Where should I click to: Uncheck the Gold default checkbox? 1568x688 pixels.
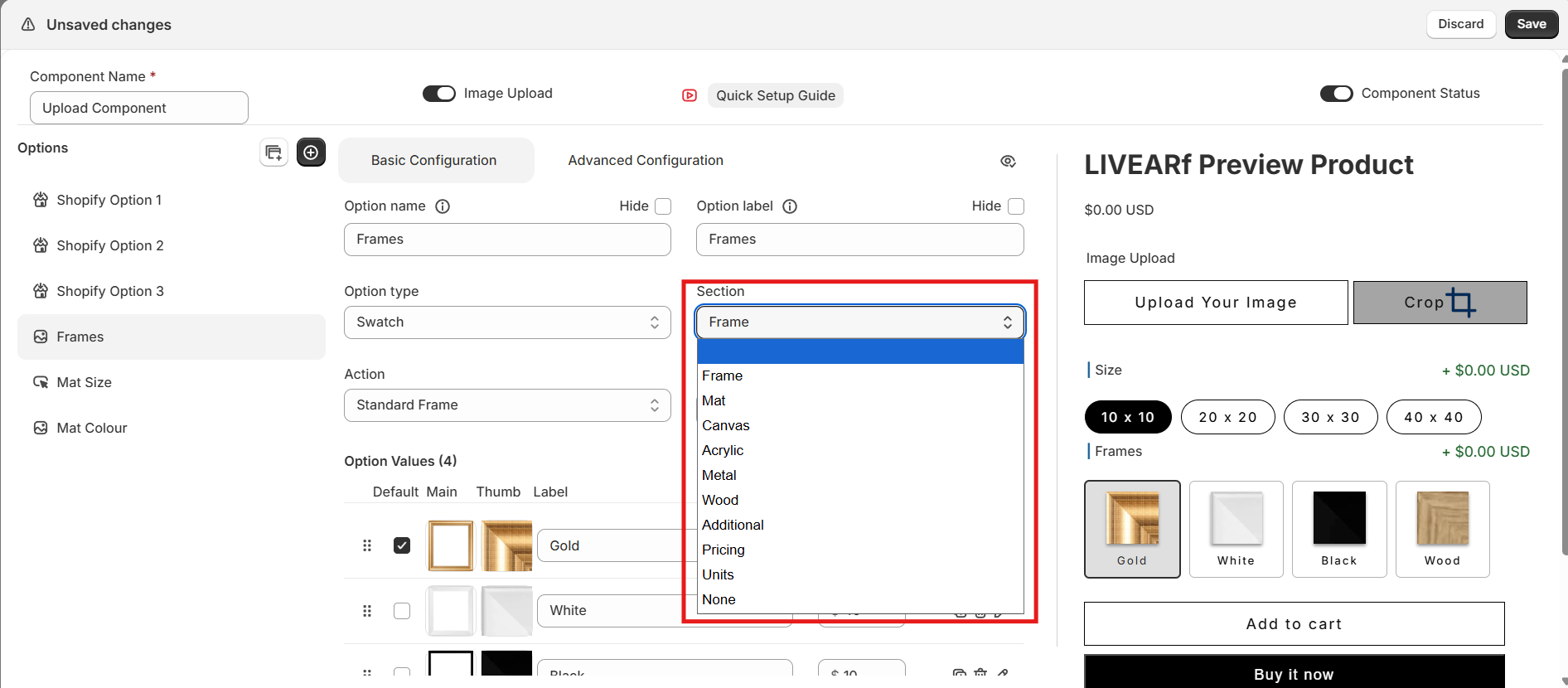(x=402, y=545)
